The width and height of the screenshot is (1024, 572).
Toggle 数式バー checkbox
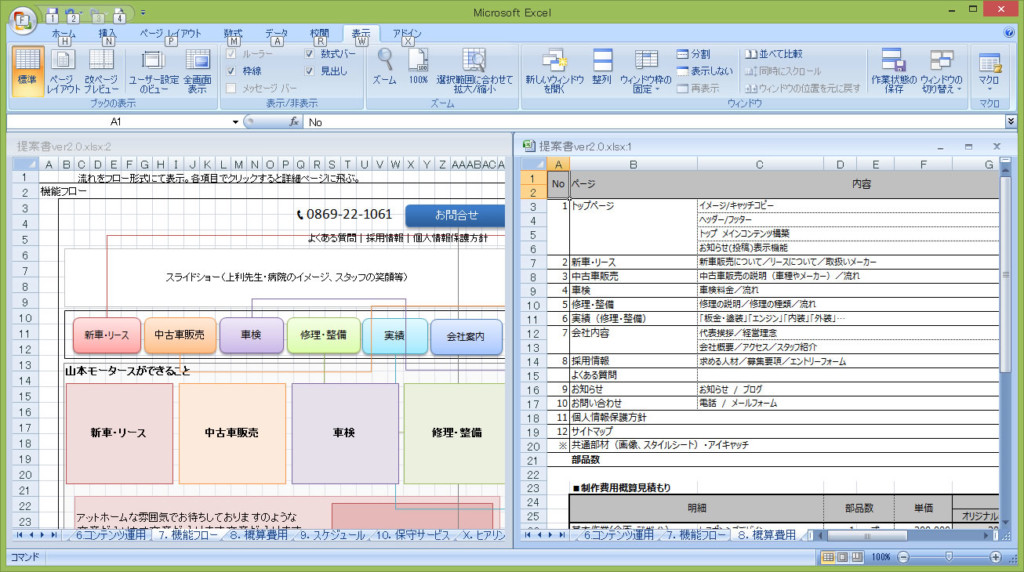310,54
